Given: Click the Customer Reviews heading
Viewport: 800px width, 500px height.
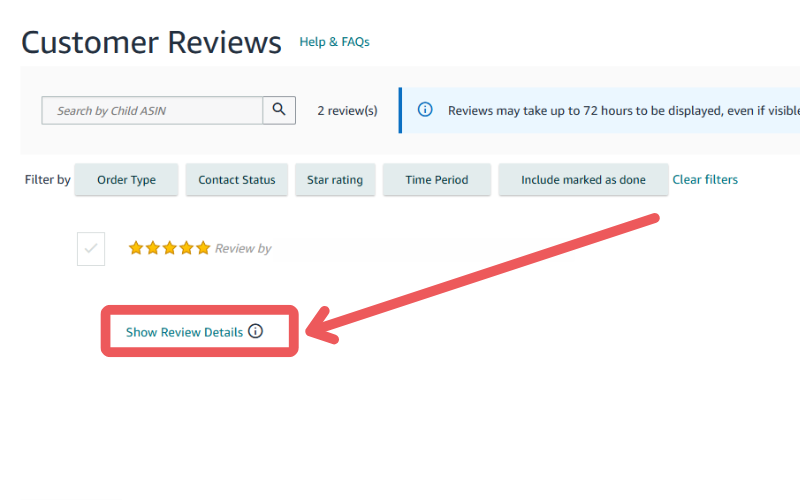Looking at the screenshot, I should tap(152, 42).
